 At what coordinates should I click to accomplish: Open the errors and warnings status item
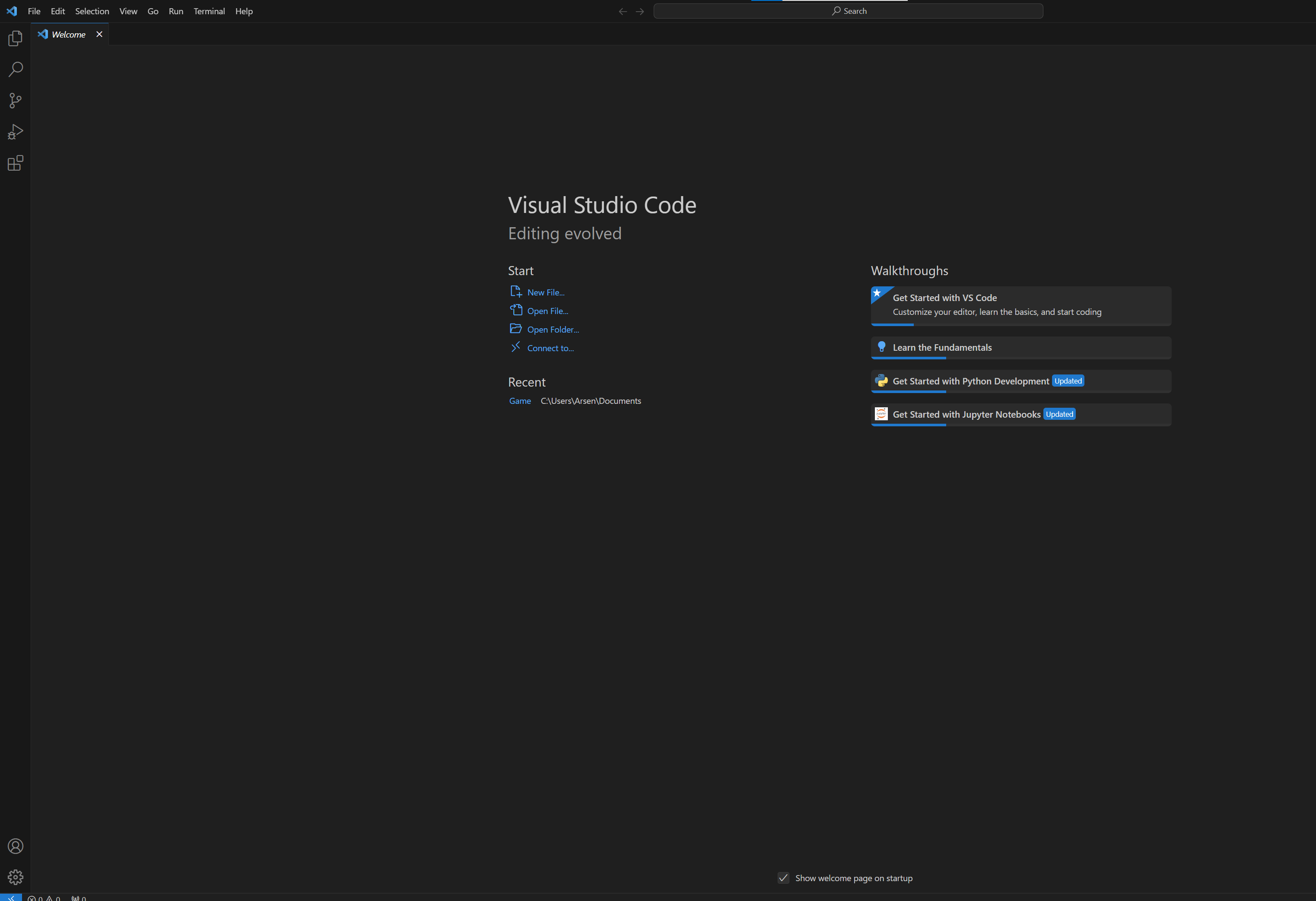tap(44, 898)
